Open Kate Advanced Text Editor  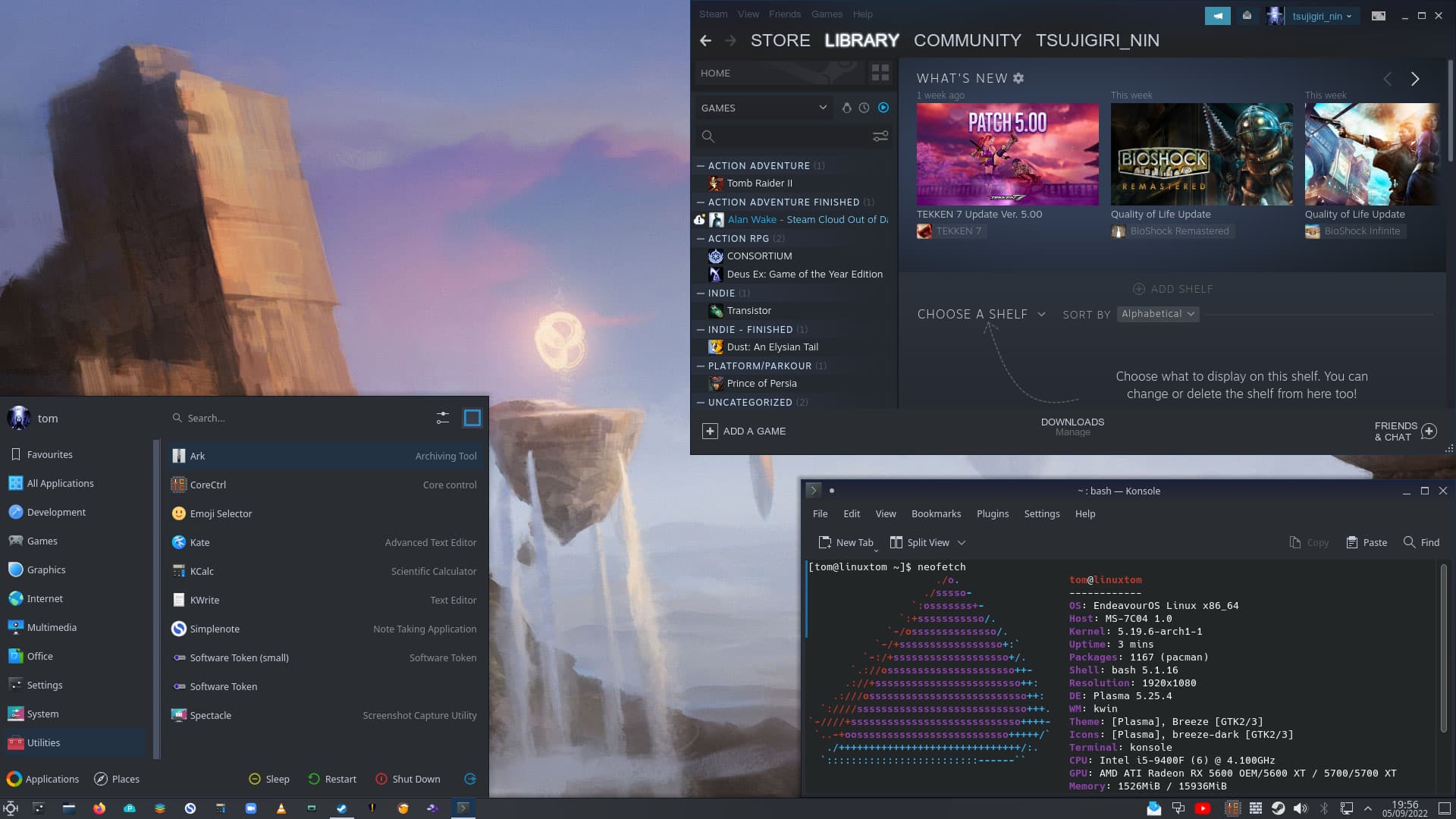pyautogui.click(x=324, y=542)
